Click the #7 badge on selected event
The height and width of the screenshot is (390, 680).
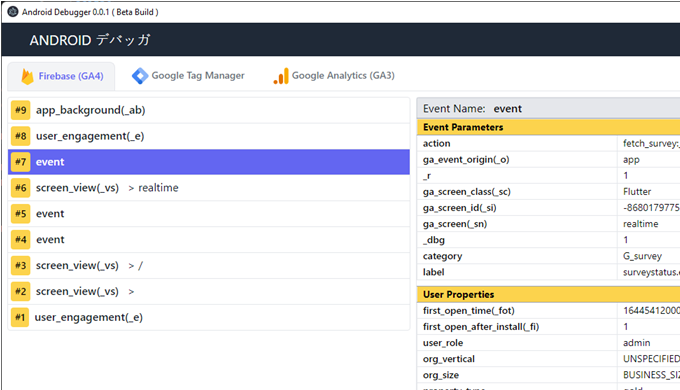coord(20,162)
